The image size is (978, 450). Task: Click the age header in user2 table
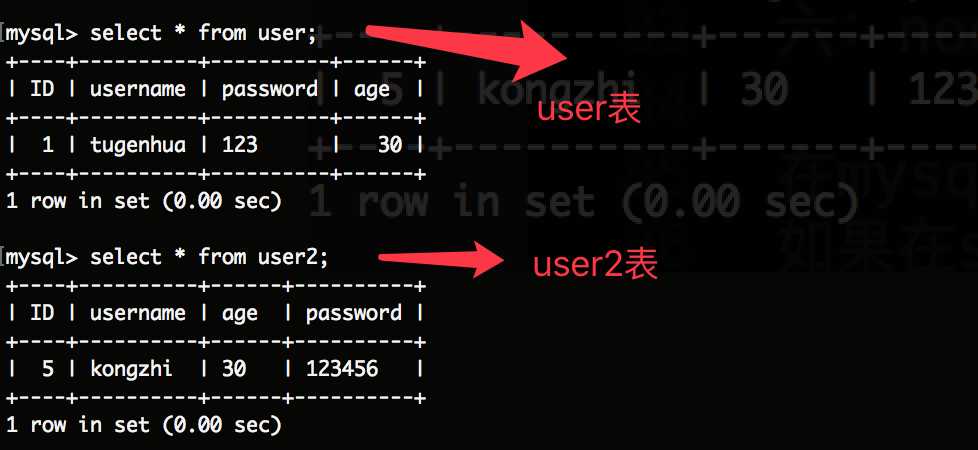click(240, 314)
